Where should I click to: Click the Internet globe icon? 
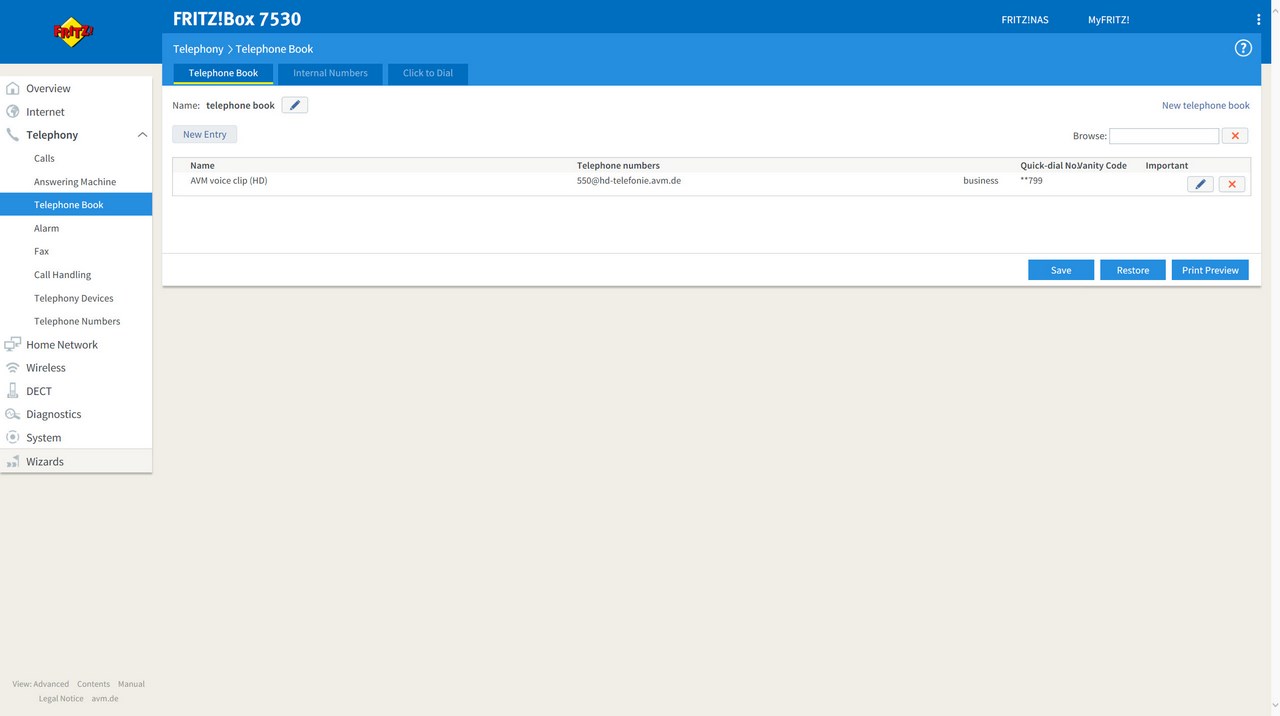pyautogui.click(x=13, y=112)
